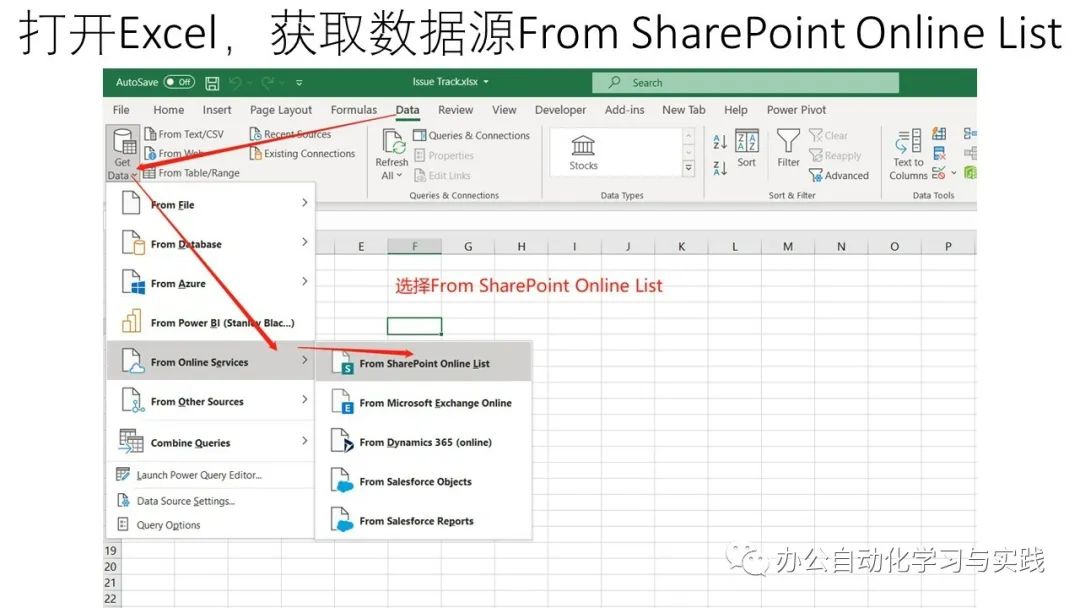Click the Save icon in title bar
Viewport: 1080px width, 608px height.
[x=212, y=83]
